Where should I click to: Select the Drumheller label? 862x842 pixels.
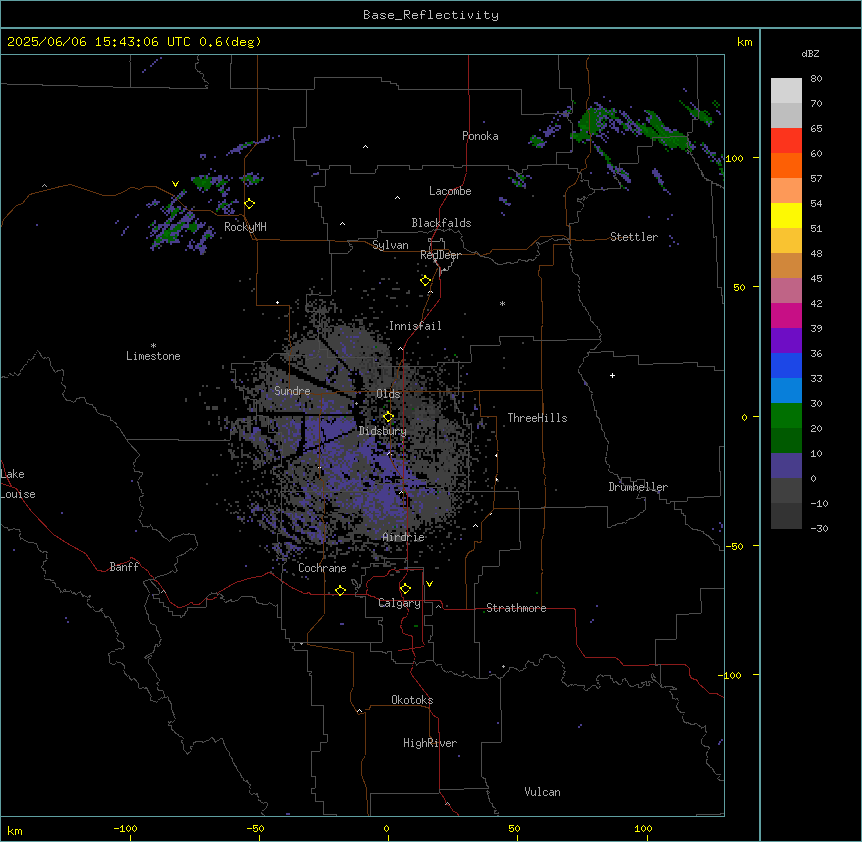638,487
